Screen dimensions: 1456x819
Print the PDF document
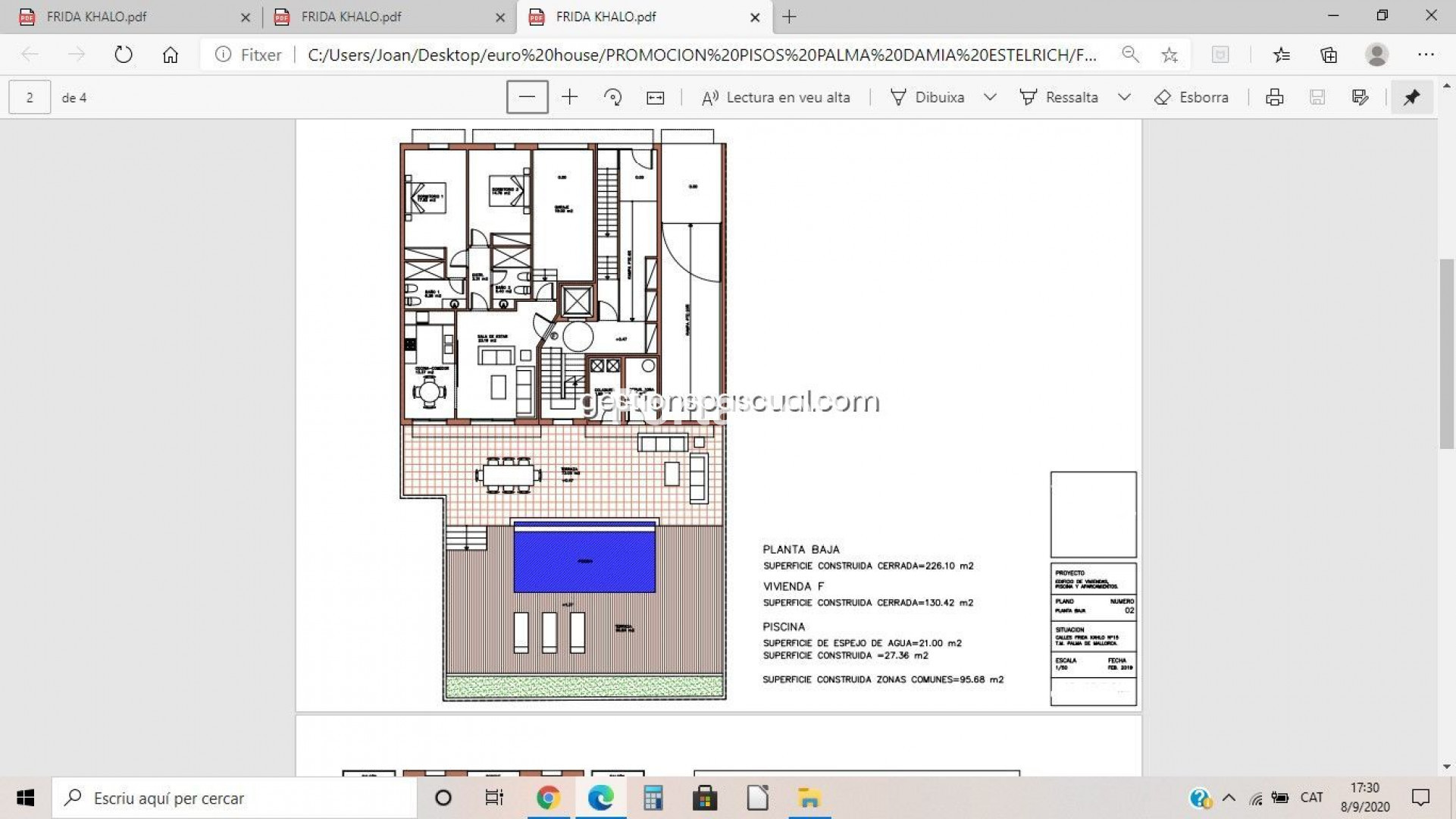(x=1274, y=97)
